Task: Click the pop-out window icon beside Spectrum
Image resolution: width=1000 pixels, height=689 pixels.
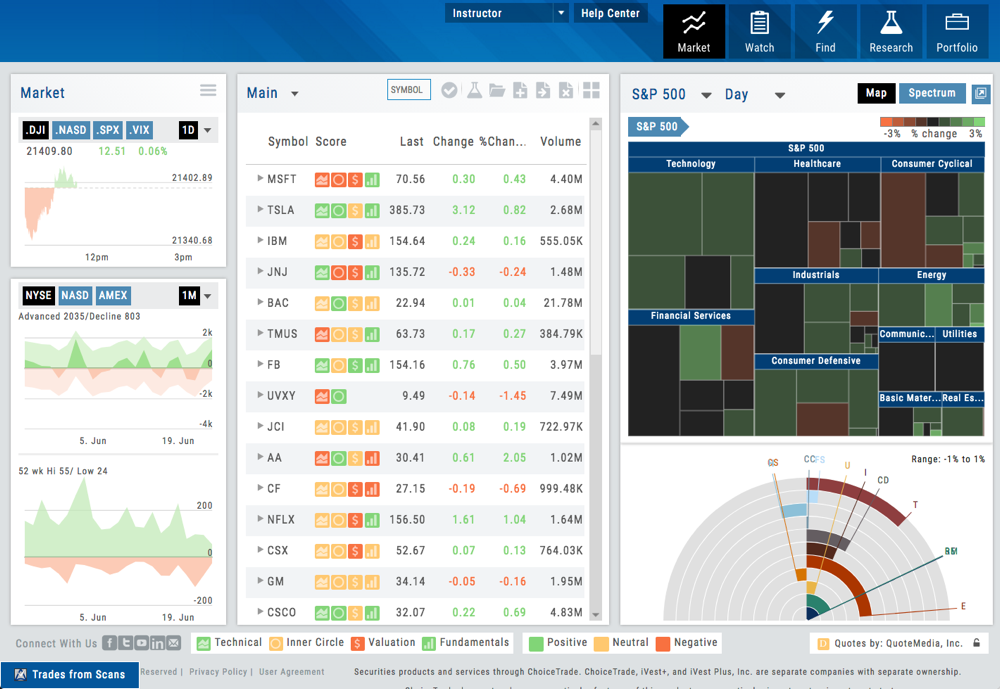Action: click(x=981, y=94)
